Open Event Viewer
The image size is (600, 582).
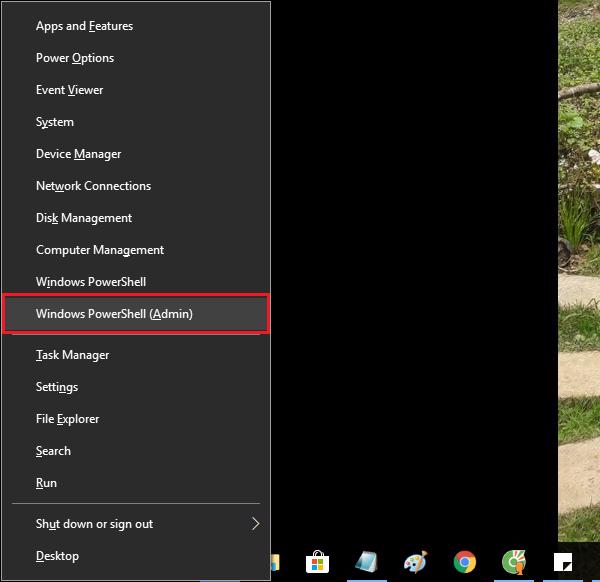point(70,90)
